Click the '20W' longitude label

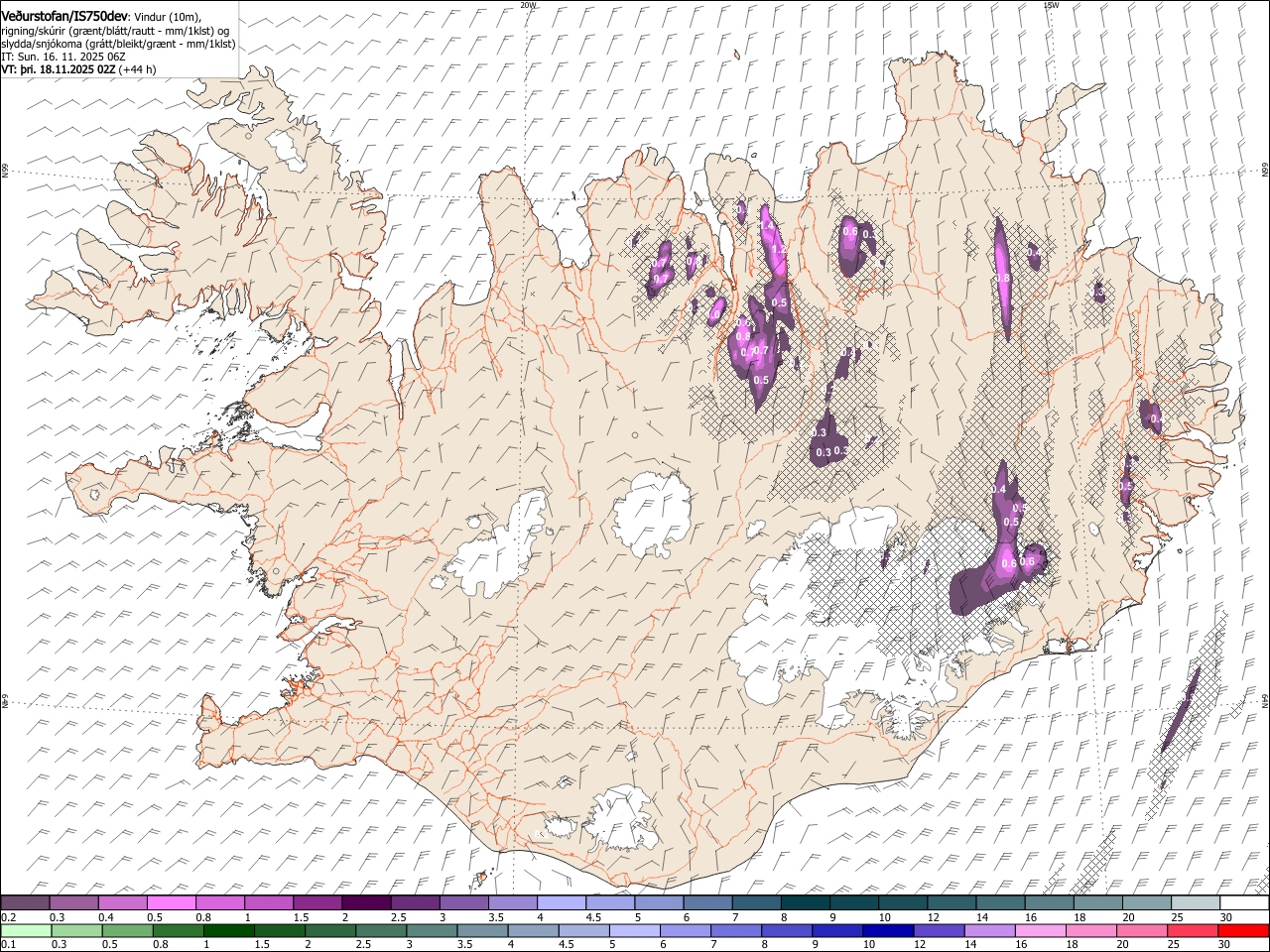click(x=528, y=4)
